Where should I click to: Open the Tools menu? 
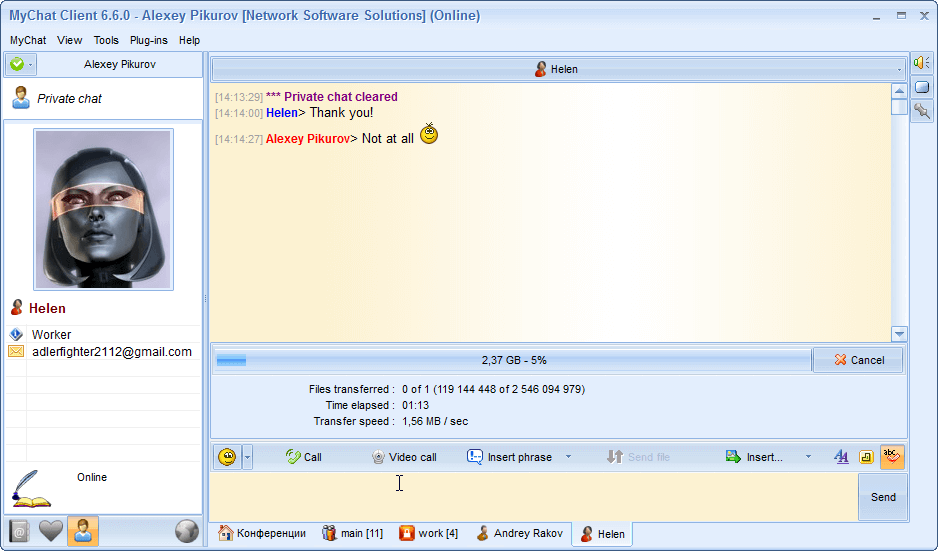[106, 40]
